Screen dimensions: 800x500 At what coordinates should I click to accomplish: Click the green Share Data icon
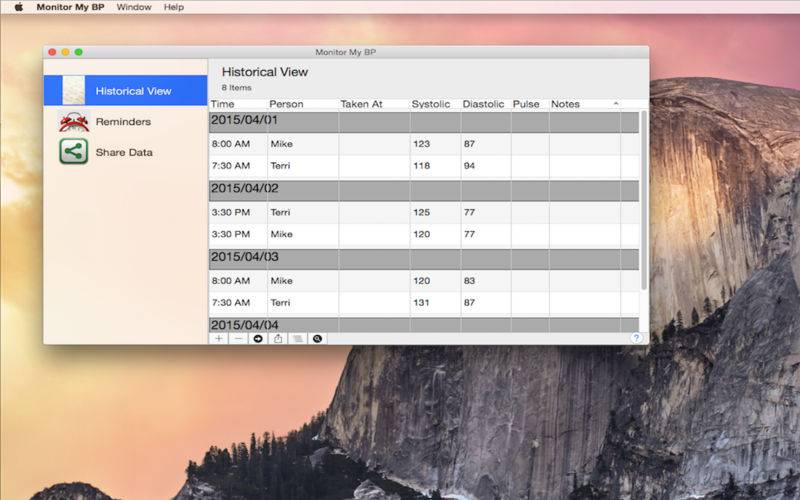pyautogui.click(x=74, y=152)
